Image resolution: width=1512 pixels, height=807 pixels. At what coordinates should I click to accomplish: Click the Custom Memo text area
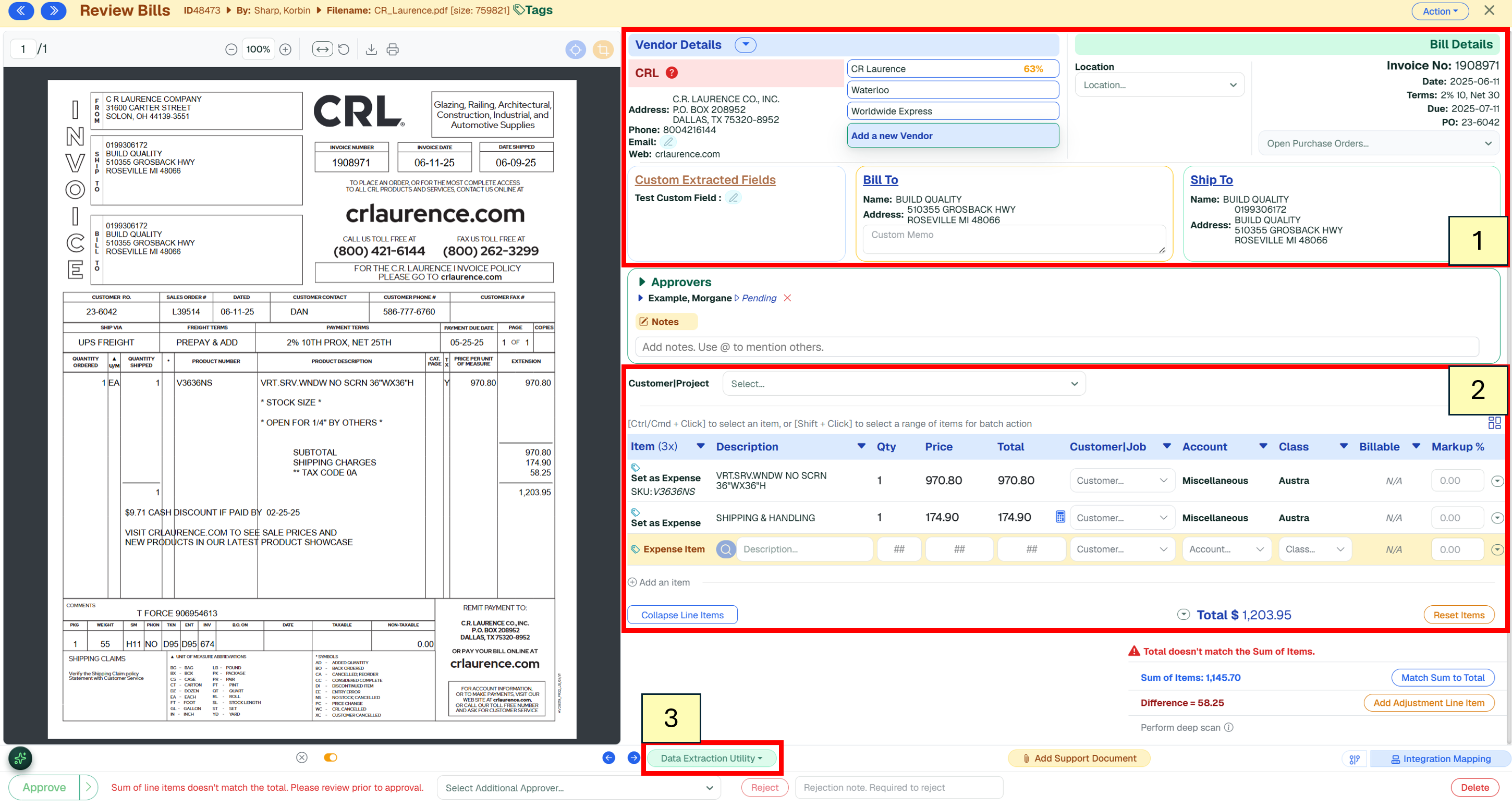(x=1014, y=239)
